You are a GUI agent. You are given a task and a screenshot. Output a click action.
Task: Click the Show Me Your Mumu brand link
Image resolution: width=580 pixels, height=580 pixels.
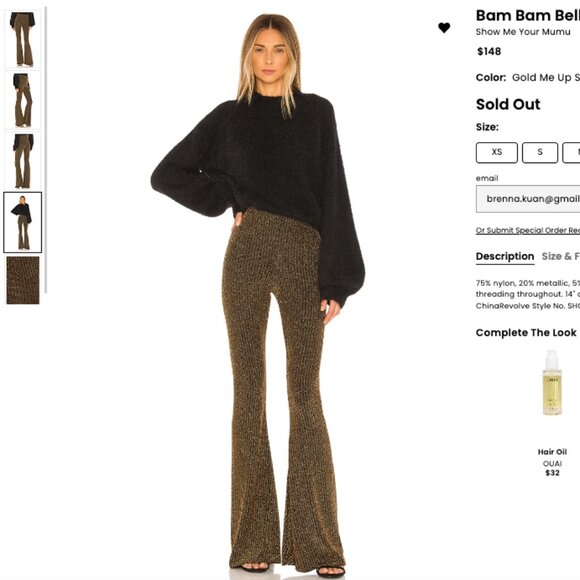click(523, 32)
